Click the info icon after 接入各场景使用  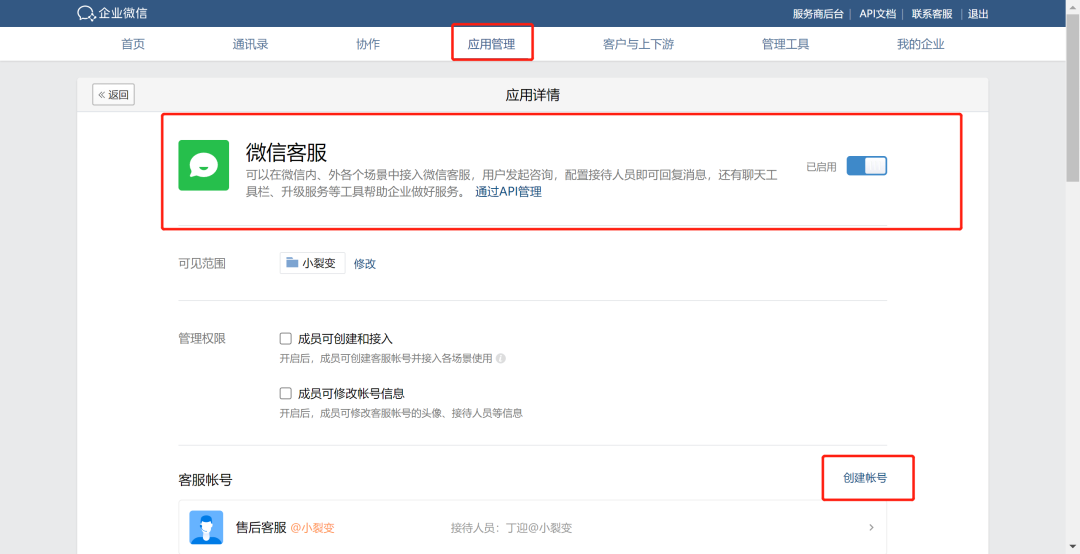(x=501, y=358)
